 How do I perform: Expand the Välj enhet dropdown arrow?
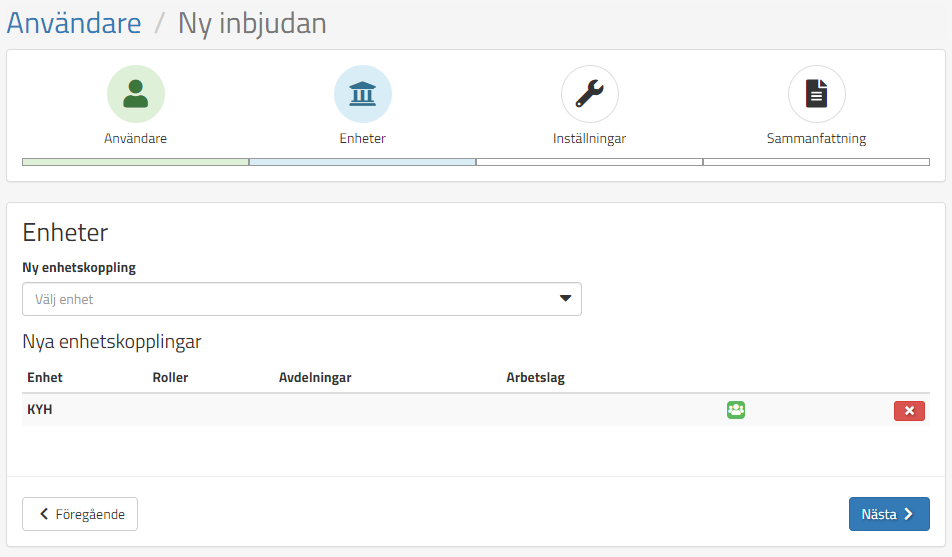[565, 299]
